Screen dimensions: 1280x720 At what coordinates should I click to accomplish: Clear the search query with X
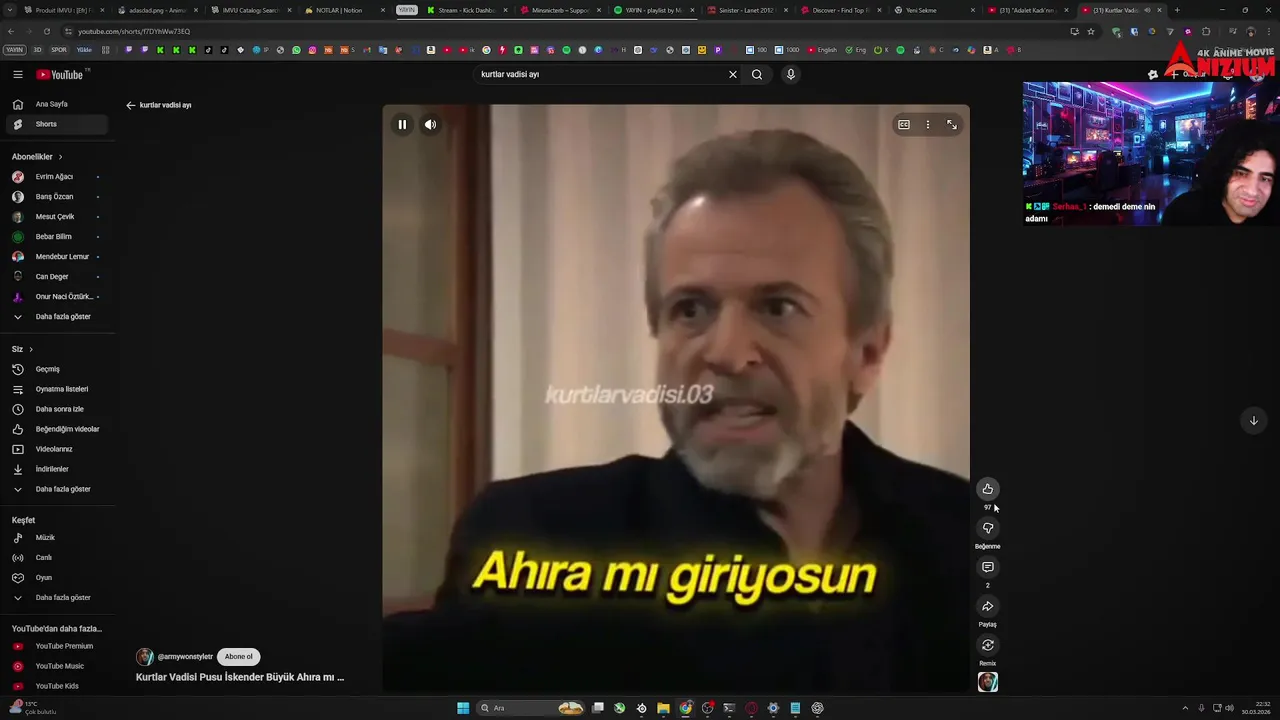pos(732,74)
